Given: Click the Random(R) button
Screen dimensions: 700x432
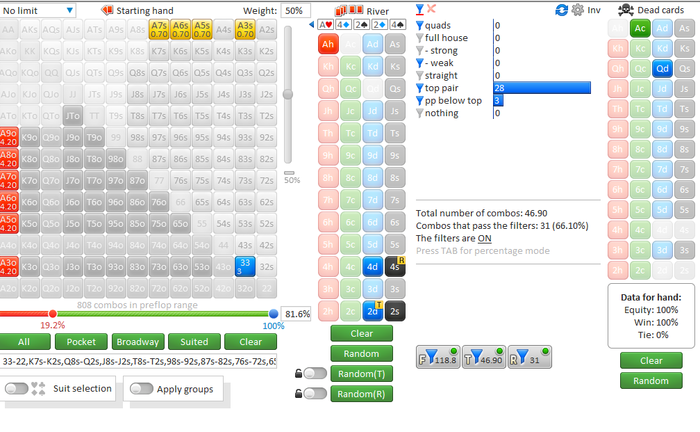Looking at the screenshot, I should [x=362, y=394].
